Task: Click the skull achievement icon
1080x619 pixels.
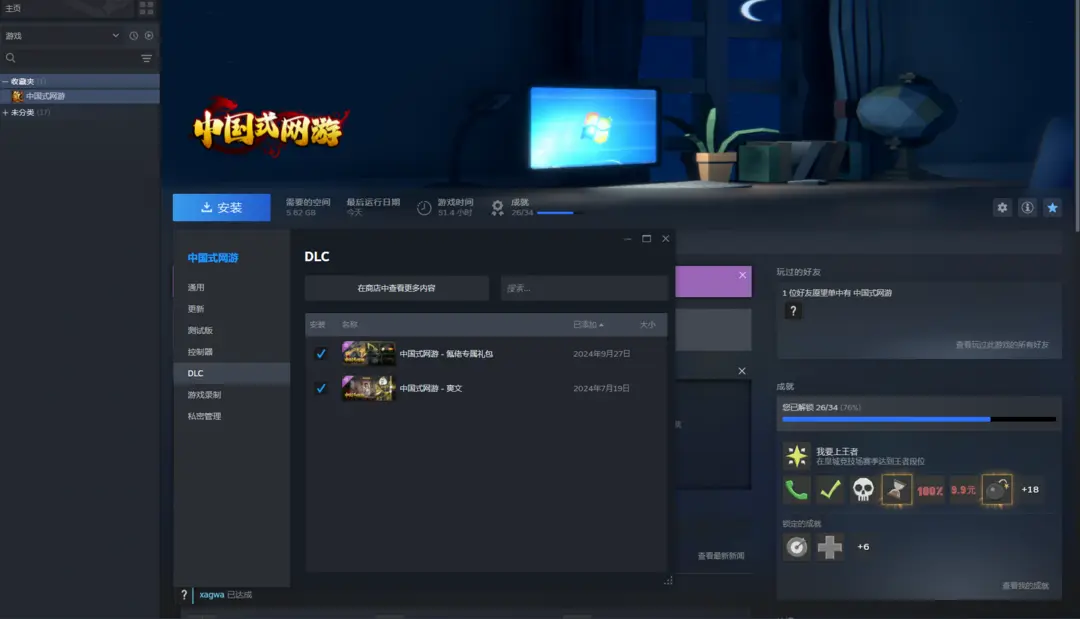Action: (x=863, y=490)
